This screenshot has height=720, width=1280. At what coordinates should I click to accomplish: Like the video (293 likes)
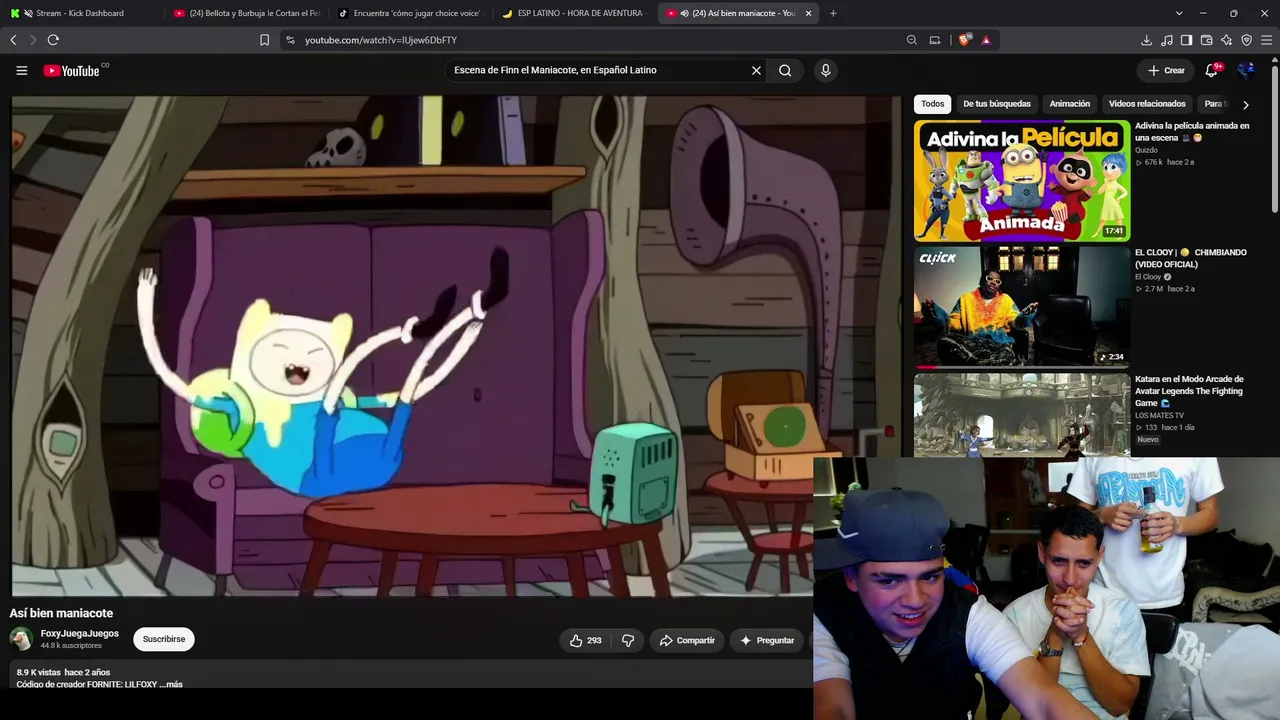tap(586, 640)
